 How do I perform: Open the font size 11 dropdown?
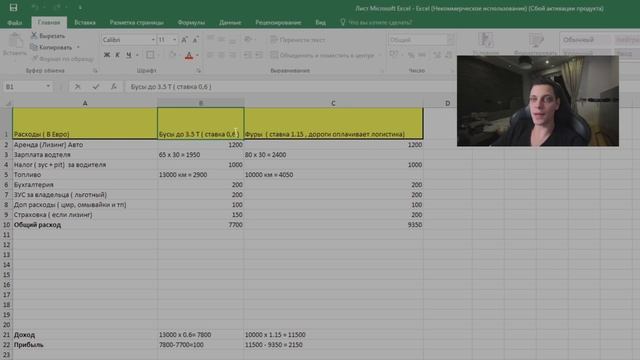click(174, 40)
